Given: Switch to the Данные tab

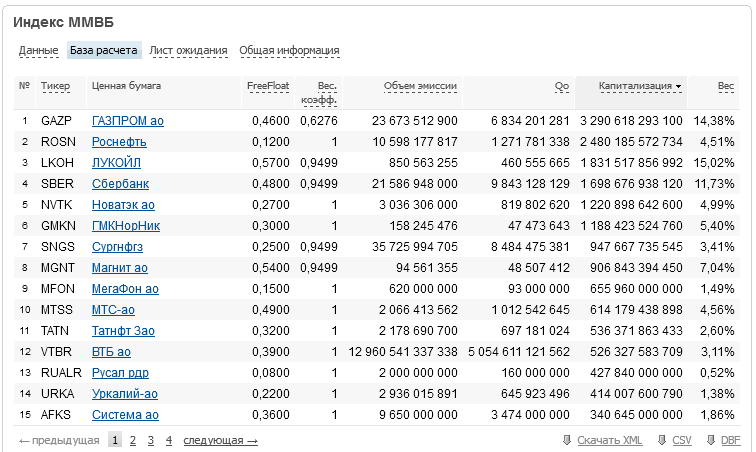Looking at the screenshot, I should click(39, 50).
